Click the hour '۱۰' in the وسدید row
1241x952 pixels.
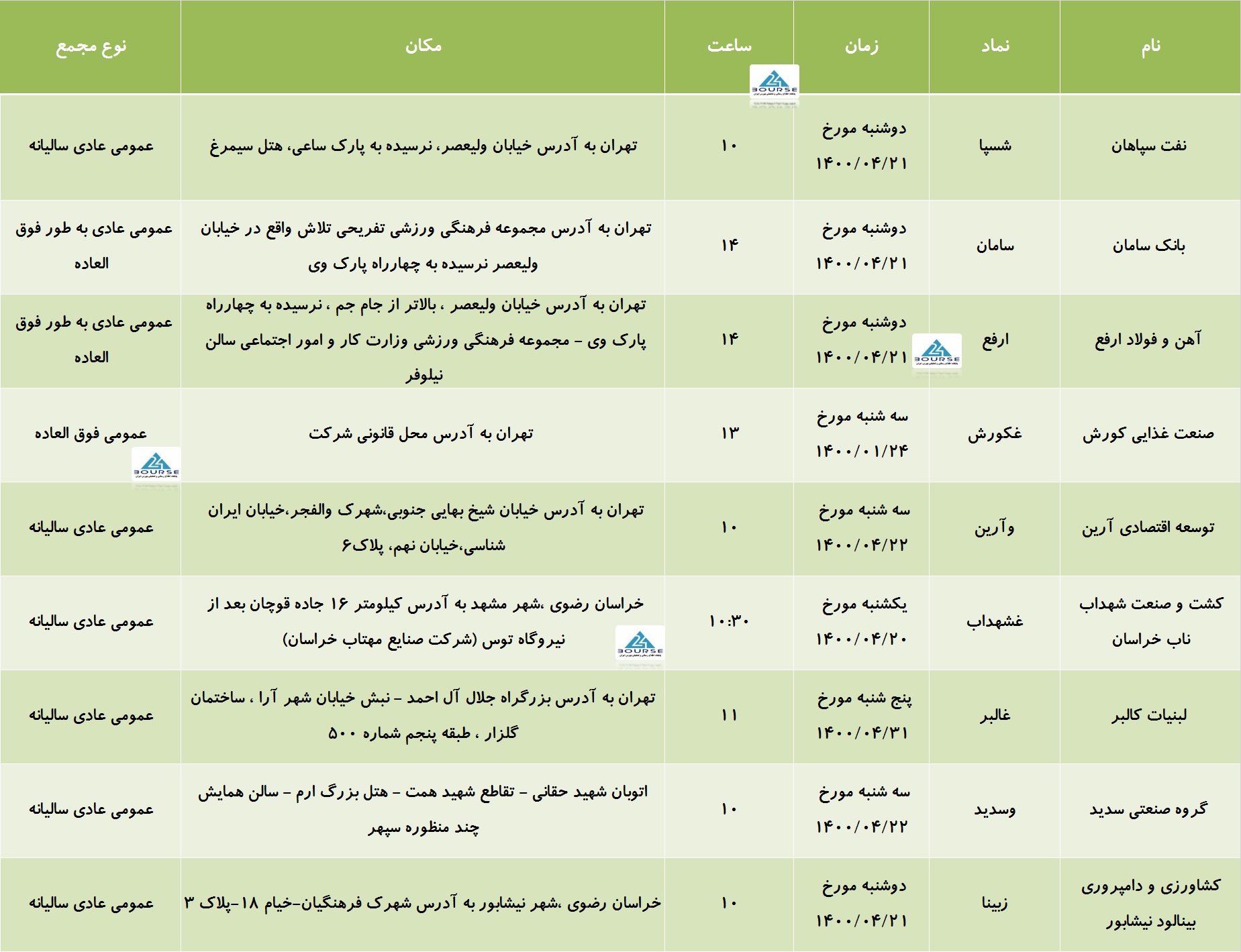[x=729, y=809]
